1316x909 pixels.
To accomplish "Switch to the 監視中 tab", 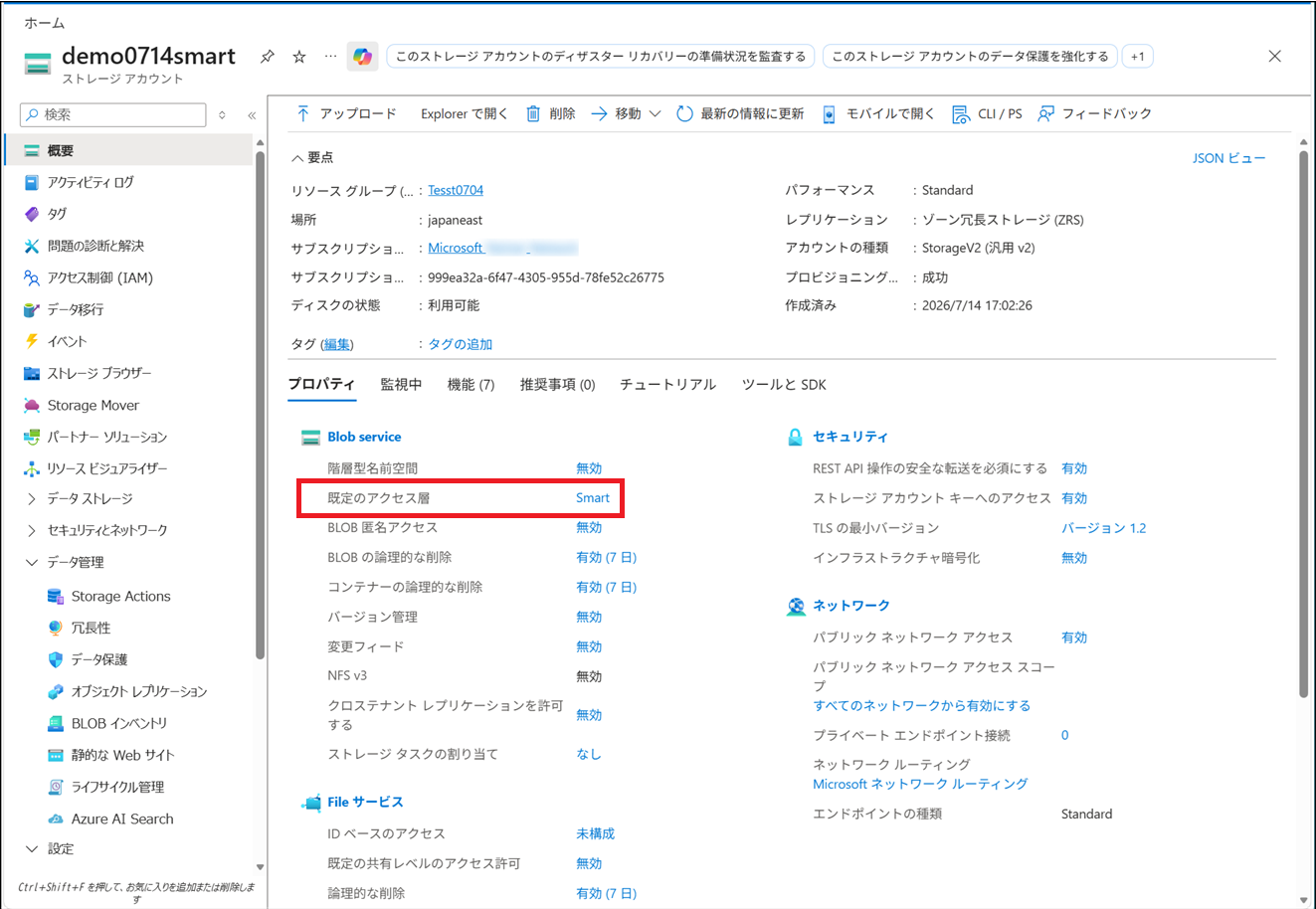I will click(x=401, y=385).
